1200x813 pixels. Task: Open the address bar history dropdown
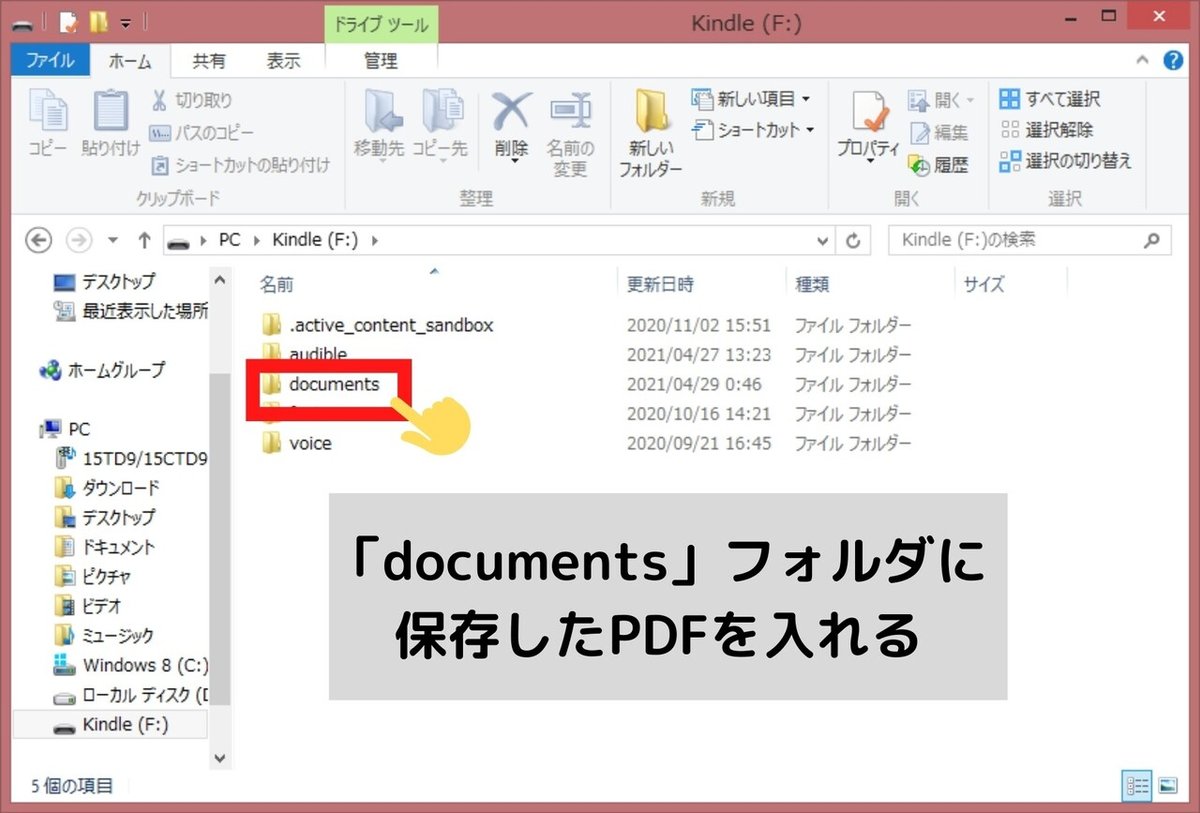822,240
